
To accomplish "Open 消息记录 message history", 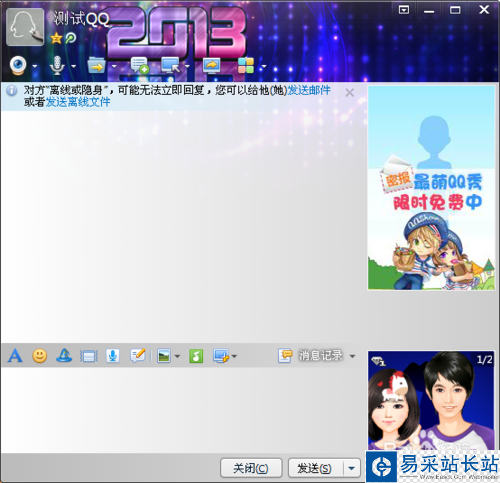I will (310, 355).
